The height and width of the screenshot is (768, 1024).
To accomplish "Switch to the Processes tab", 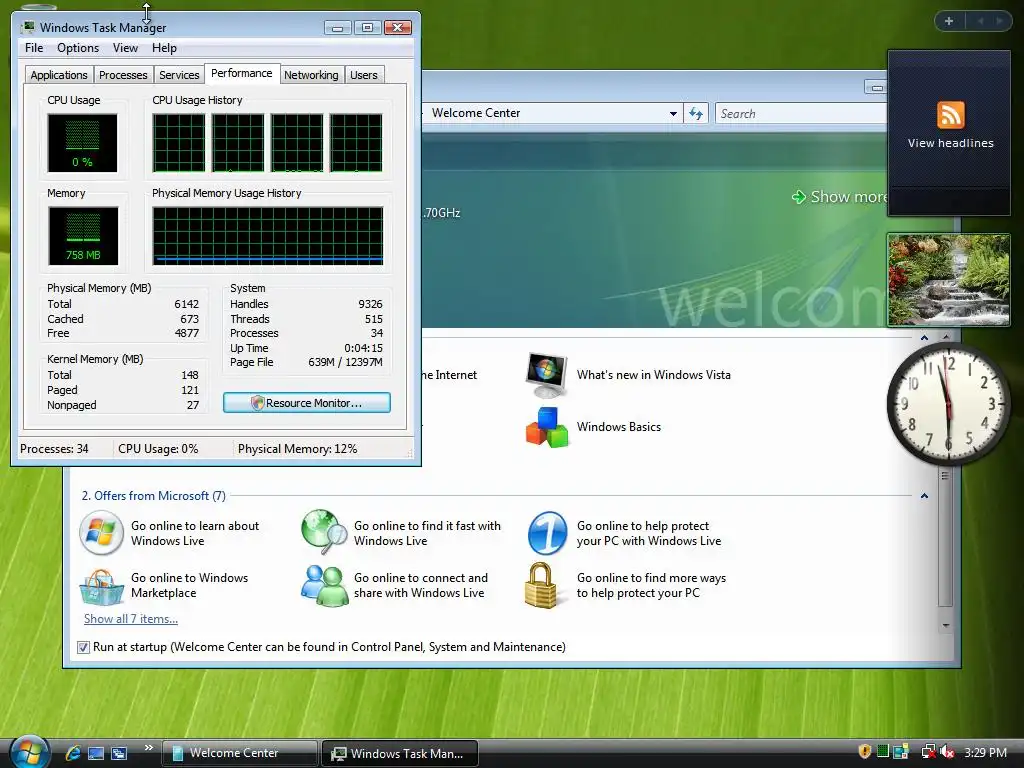I will 123,75.
